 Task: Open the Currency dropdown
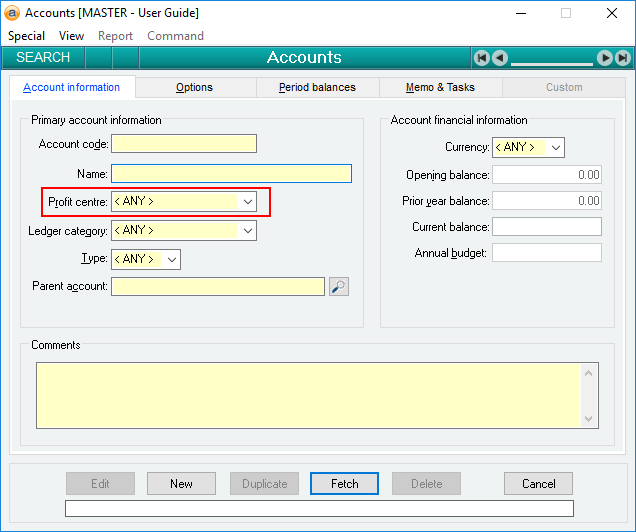pos(556,148)
